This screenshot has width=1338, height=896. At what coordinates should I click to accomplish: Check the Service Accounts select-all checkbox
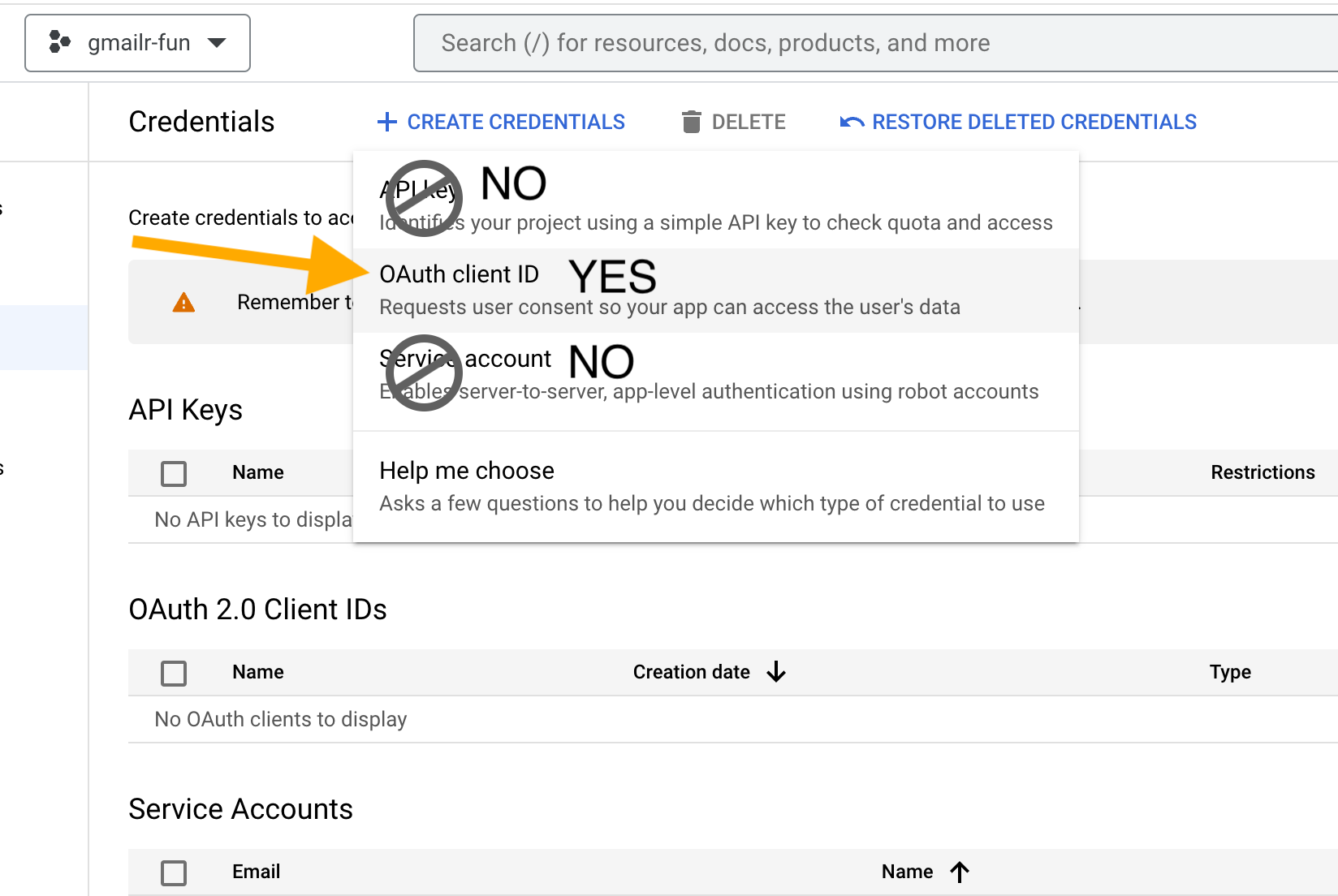tap(174, 872)
